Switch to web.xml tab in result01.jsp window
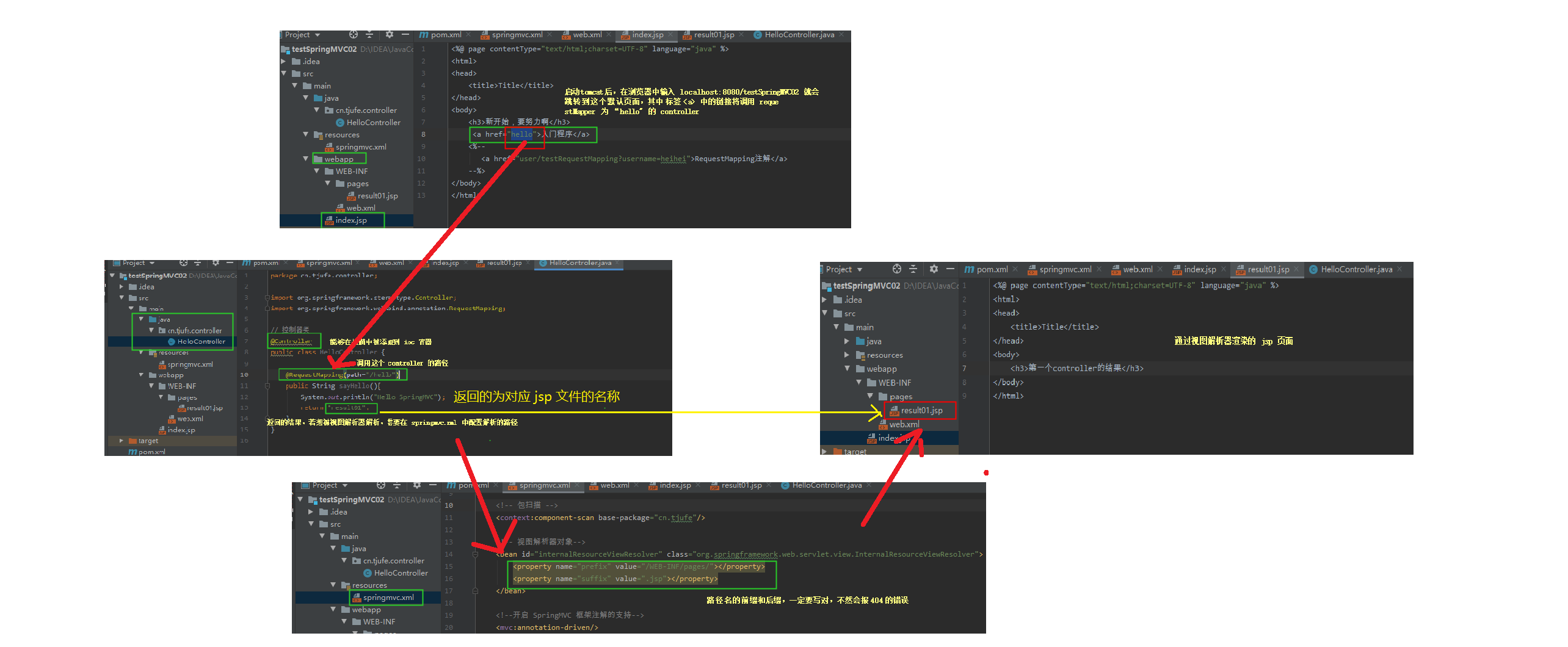The width and height of the screenshot is (1568, 647). [x=1131, y=269]
